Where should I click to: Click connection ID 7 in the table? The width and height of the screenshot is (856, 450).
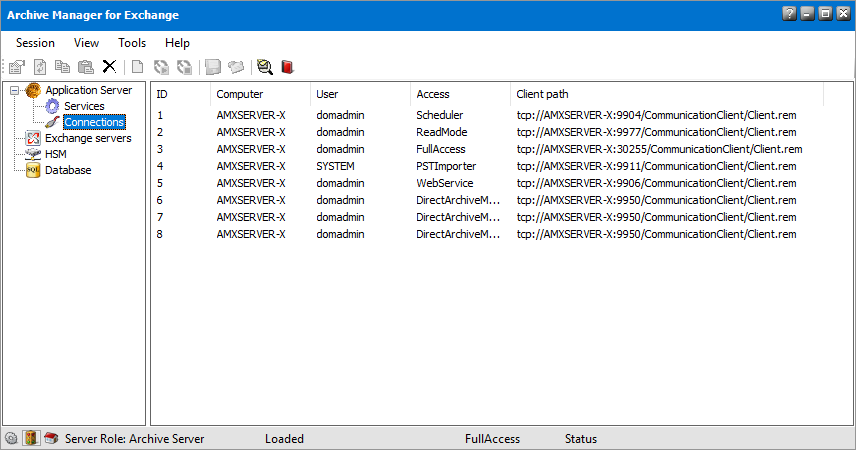(159, 217)
